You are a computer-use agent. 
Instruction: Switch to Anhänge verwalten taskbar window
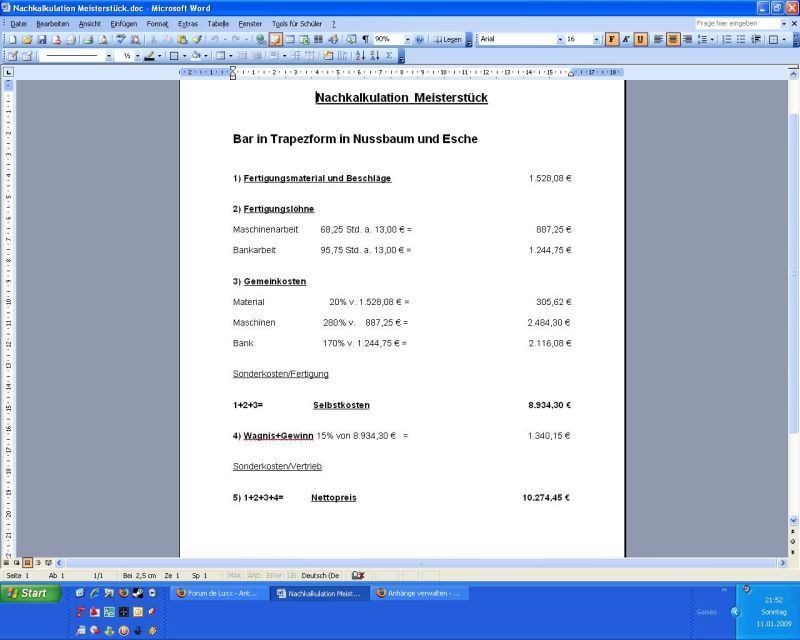[420, 593]
